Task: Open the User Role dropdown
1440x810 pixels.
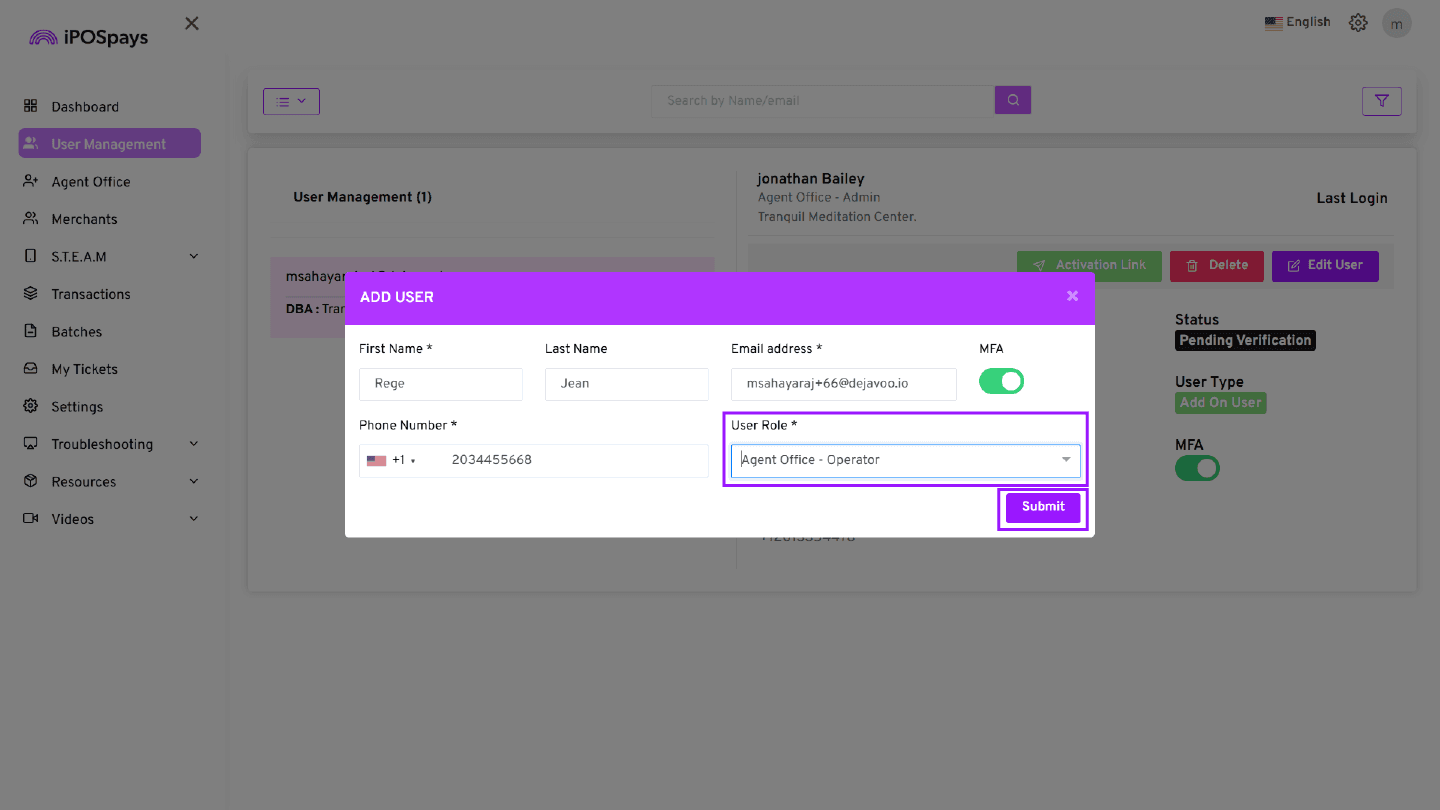Action: tap(905, 460)
